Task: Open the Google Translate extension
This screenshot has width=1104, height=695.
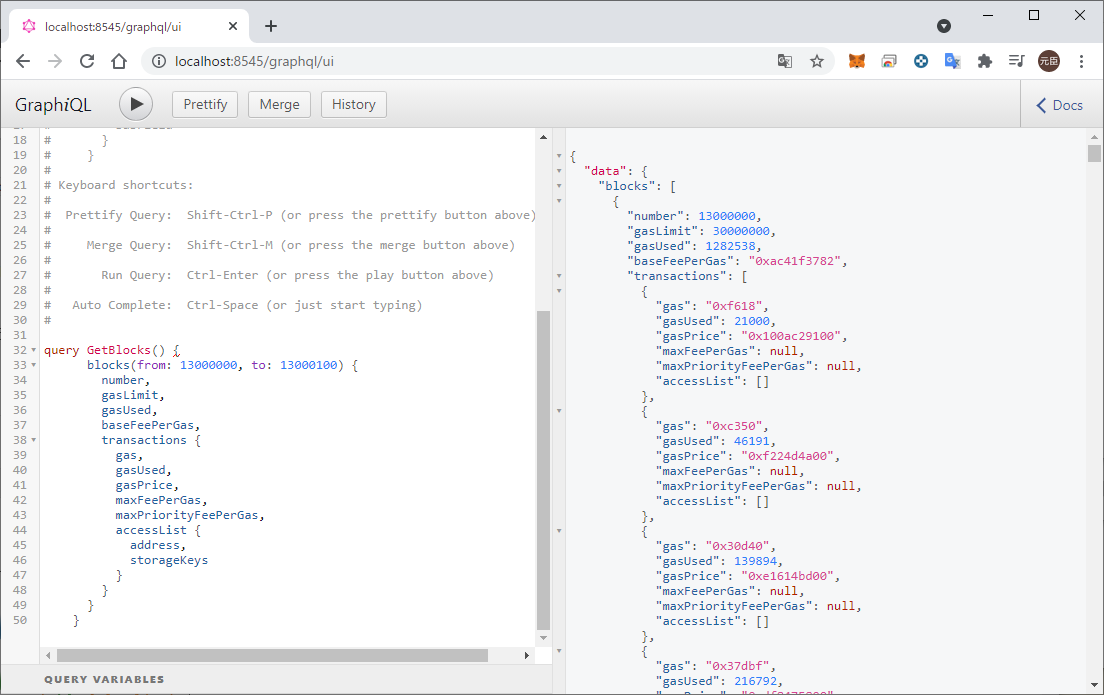Action: (953, 61)
